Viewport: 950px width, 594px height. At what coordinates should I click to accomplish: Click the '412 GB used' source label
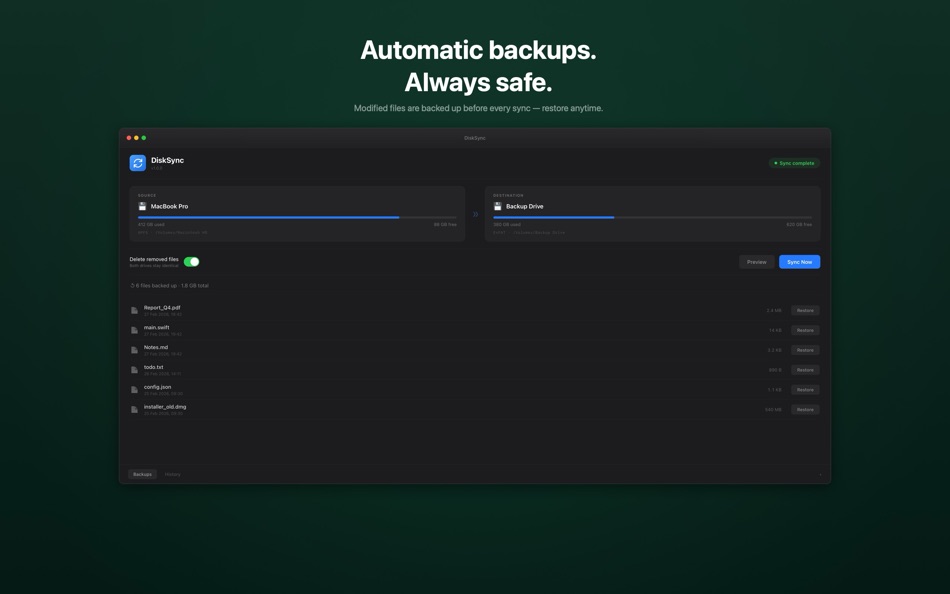151,224
